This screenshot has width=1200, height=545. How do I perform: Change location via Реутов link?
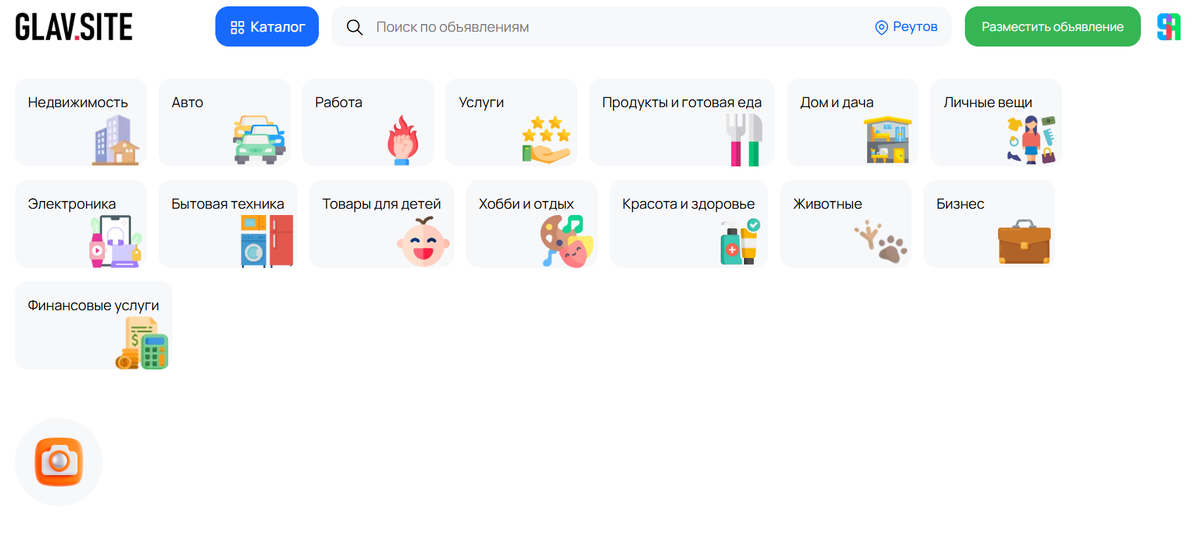tap(915, 27)
